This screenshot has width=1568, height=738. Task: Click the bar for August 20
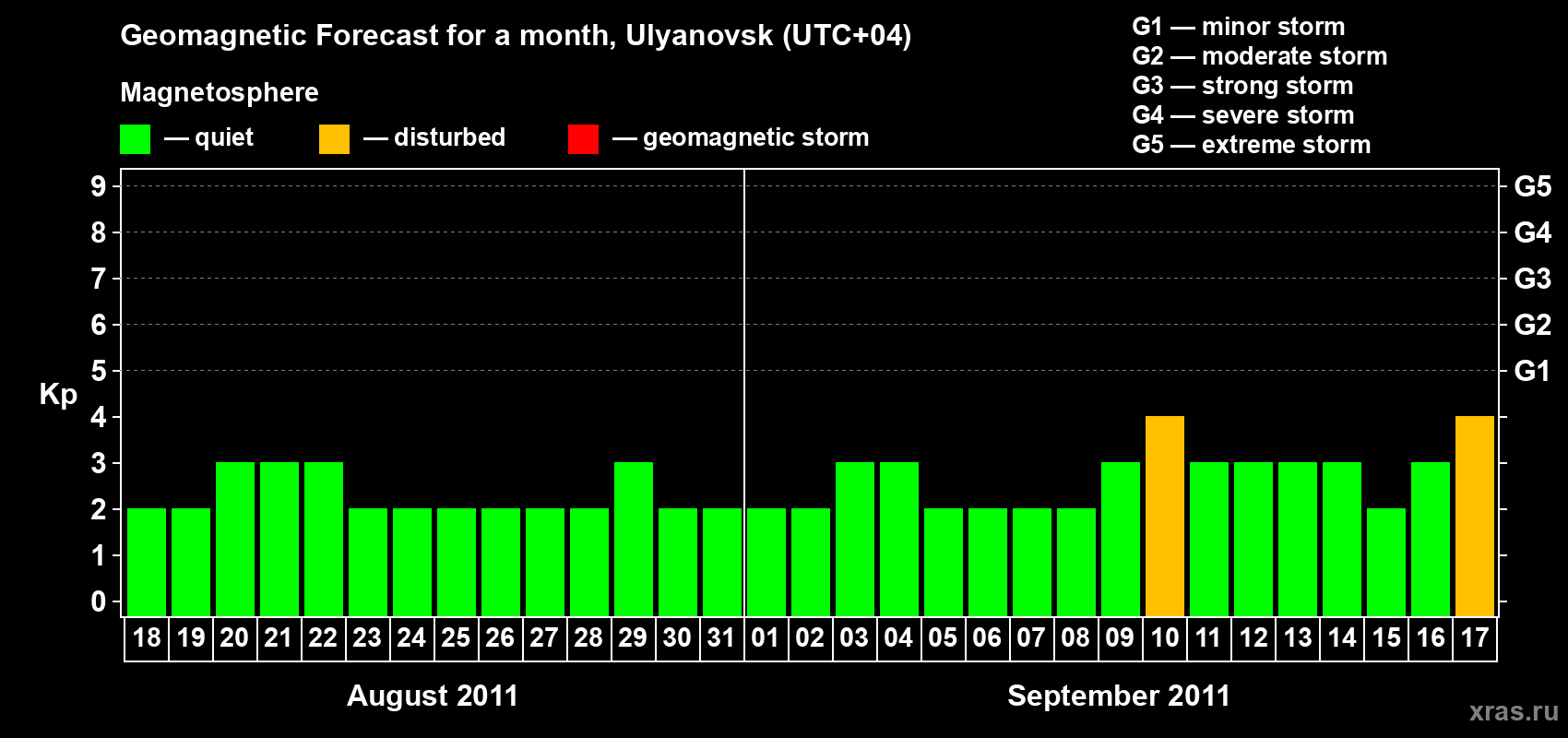[235, 539]
